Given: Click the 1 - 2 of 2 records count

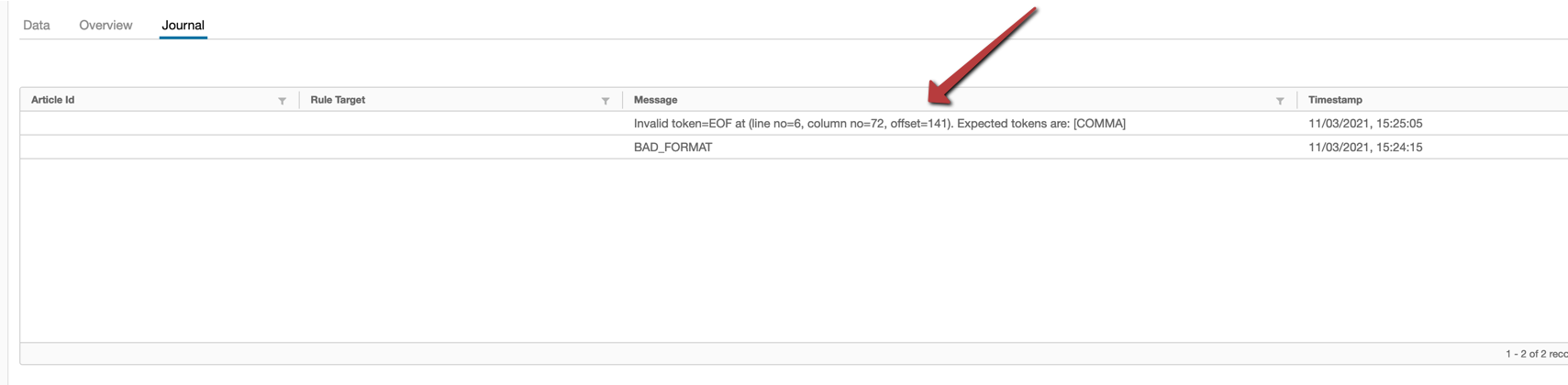Looking at the screenshot, I should tap(1536, 354).
